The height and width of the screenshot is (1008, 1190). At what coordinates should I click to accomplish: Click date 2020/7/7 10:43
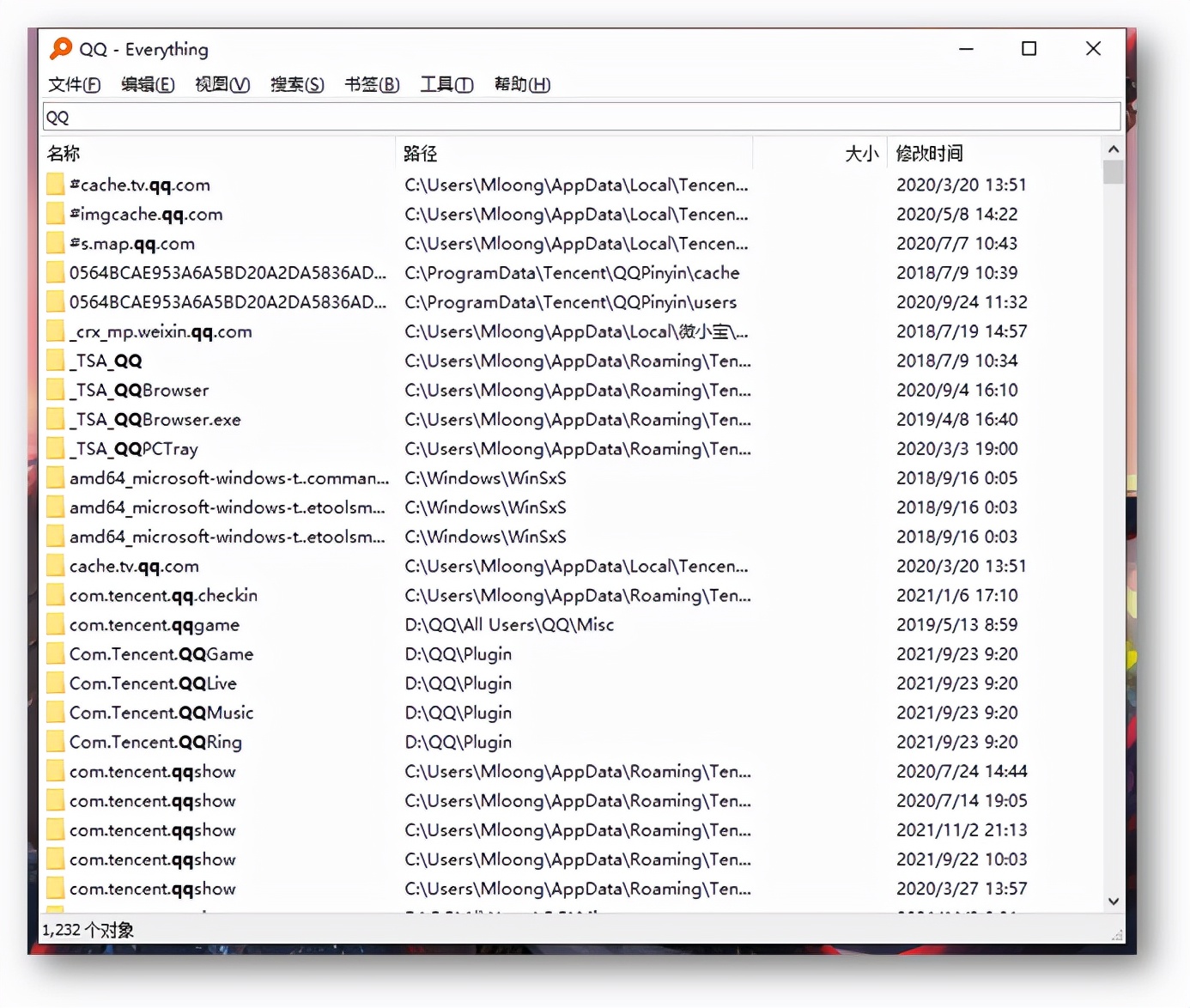[x=956, y=243]
